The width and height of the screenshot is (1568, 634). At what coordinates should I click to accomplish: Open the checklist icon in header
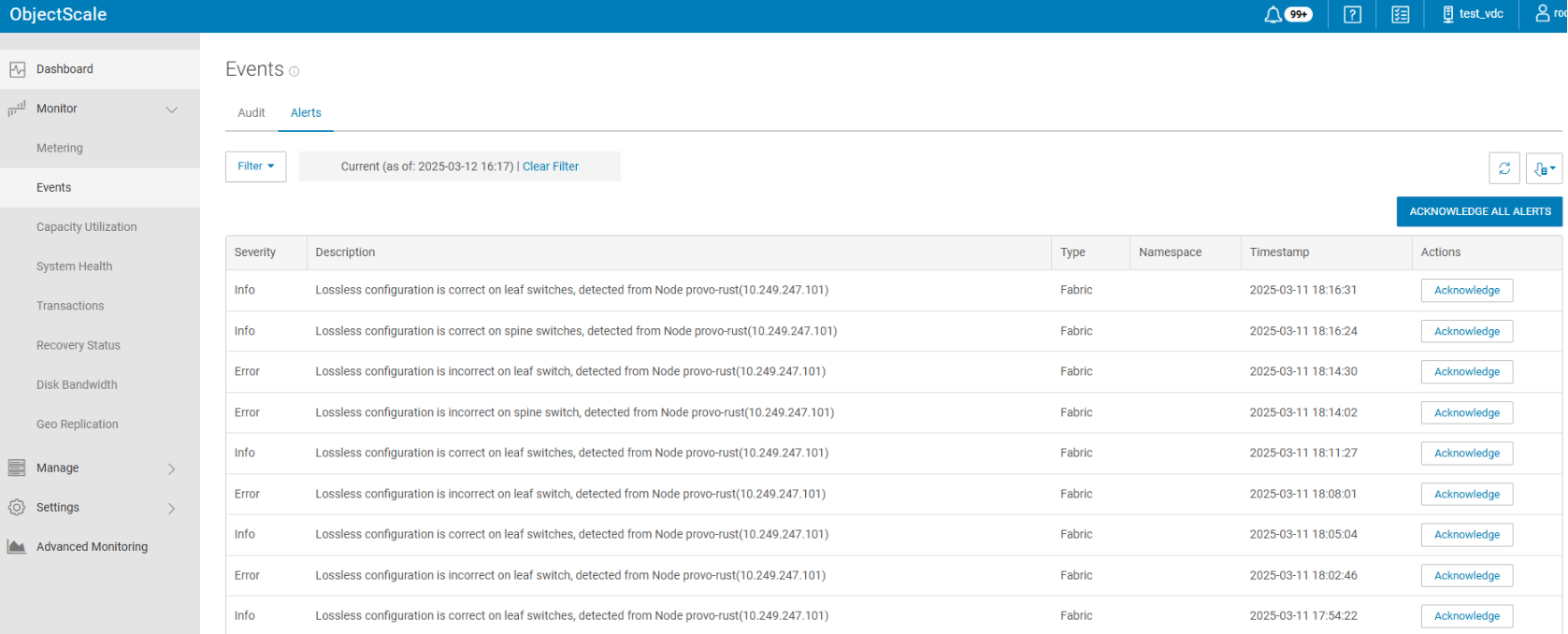click(1400, 15)
